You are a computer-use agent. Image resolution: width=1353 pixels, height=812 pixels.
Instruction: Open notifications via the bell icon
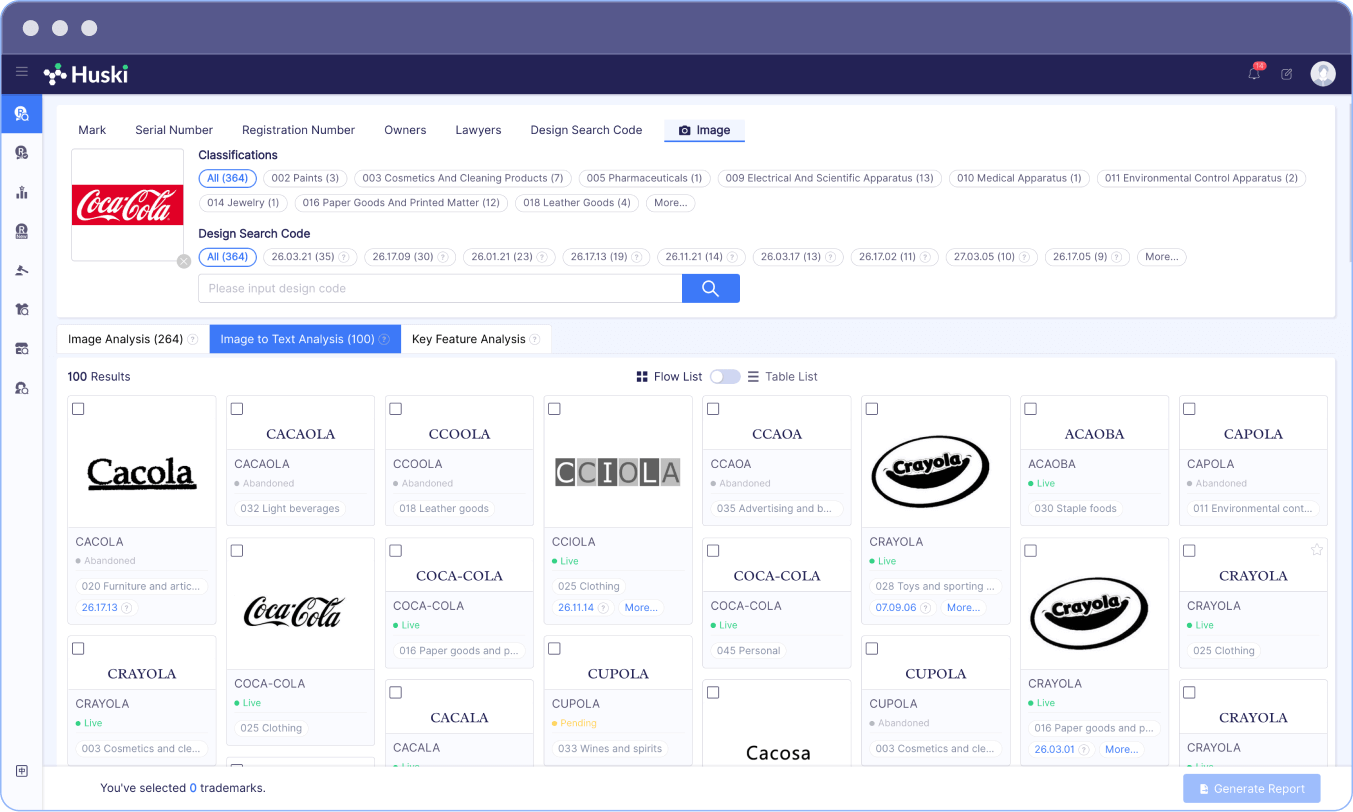point(1253,73)
